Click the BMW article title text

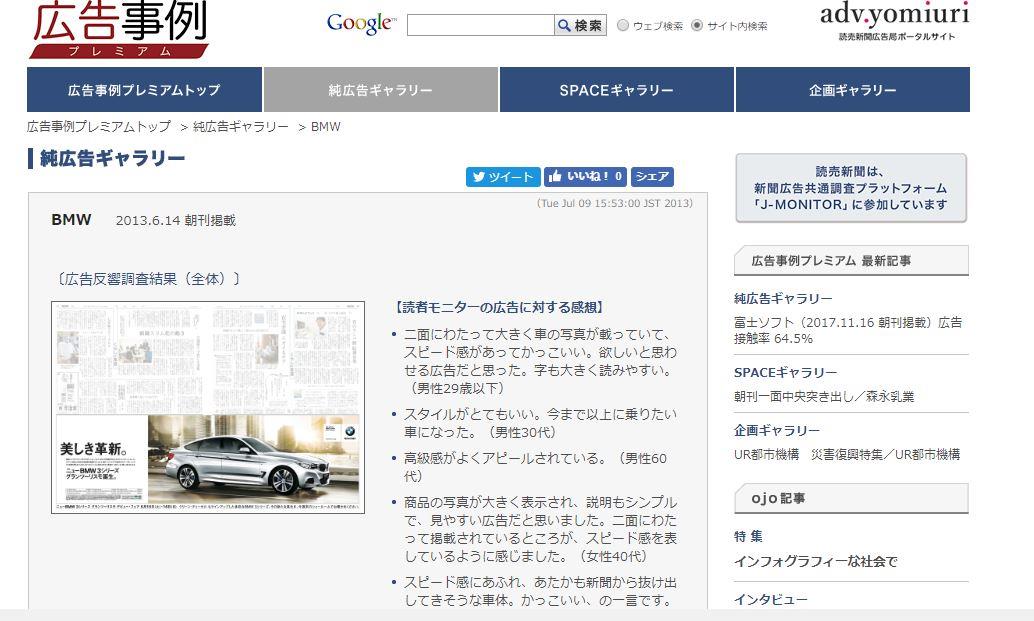point(71,220)
